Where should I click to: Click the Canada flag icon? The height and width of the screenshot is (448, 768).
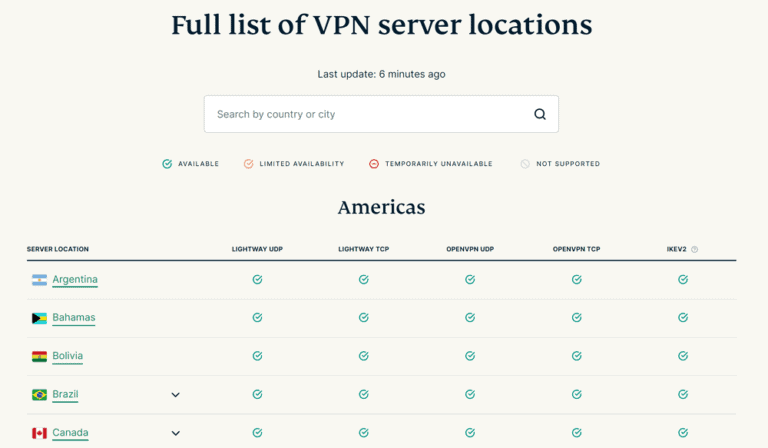(x=40, y=433)
